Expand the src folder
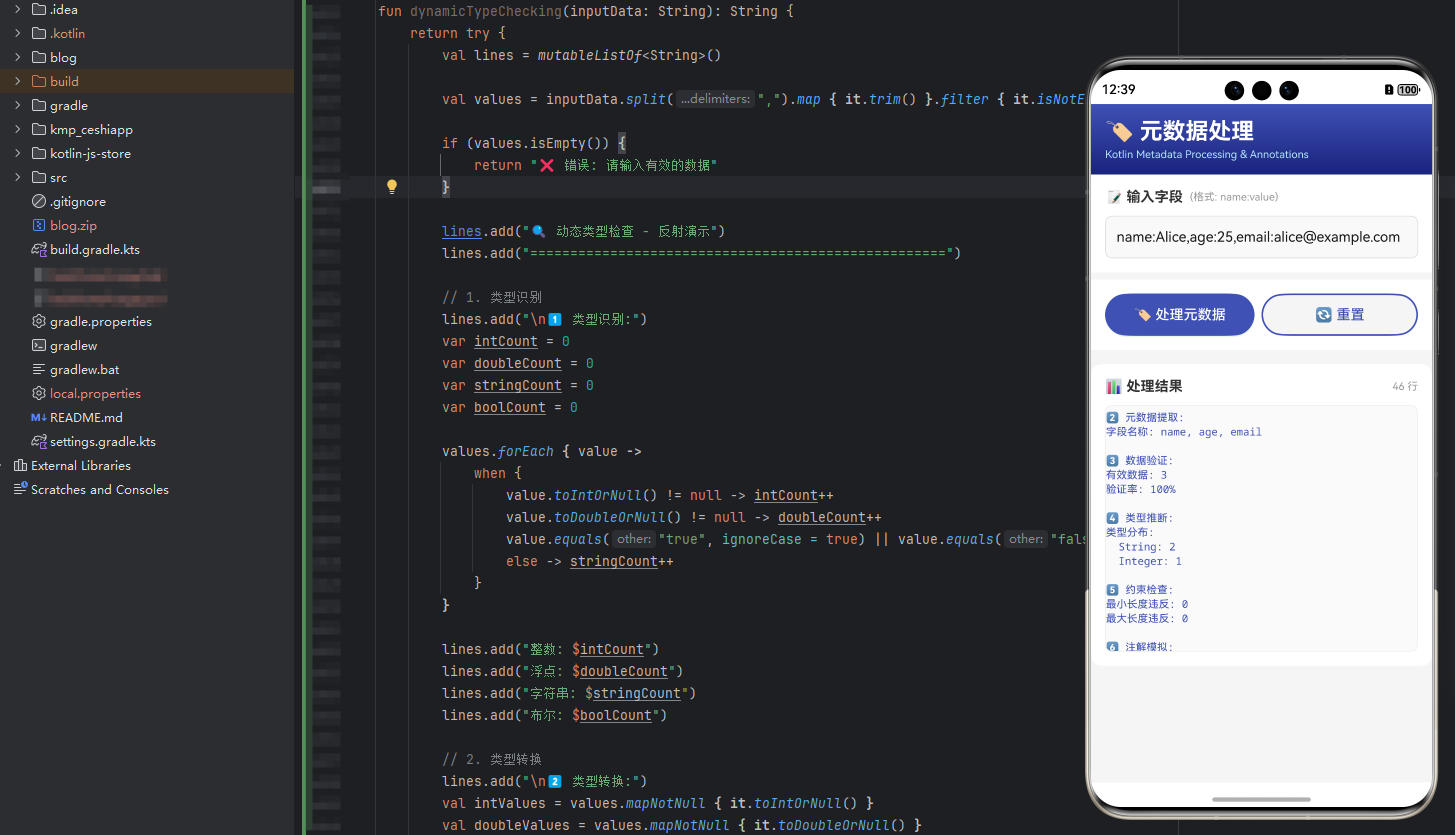This screenshot has width=1455, height=835. pyautogui.click(x=18, y=177)
